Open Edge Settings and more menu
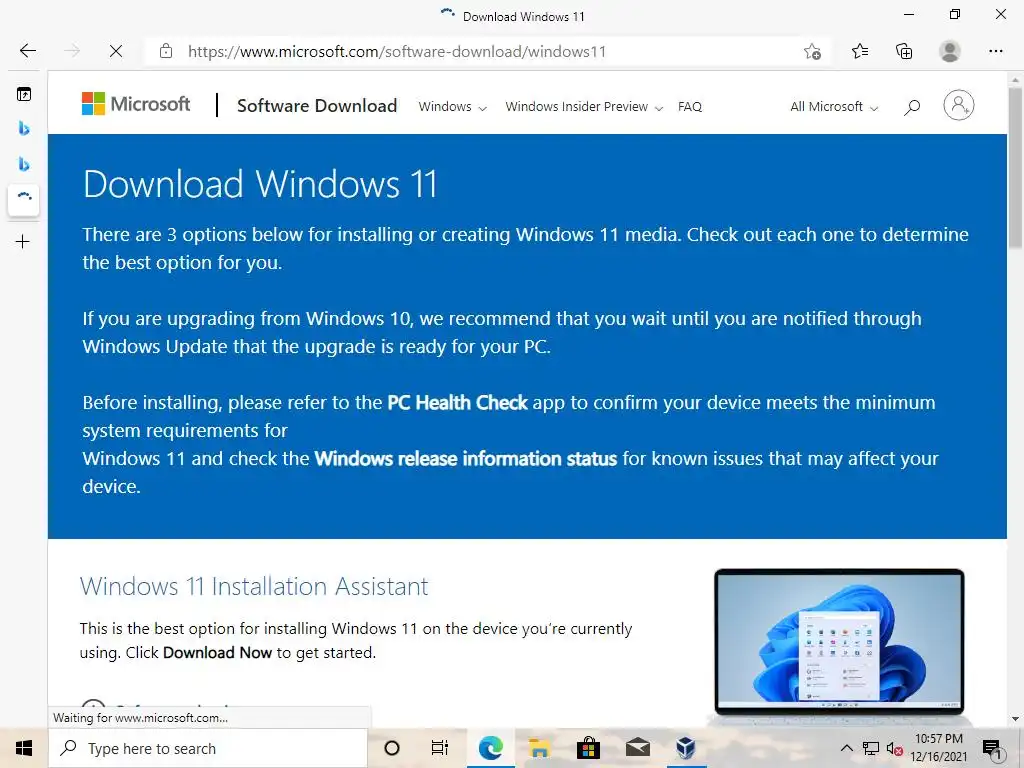This screenshot has height=768, width=1024. click(995, 51)
